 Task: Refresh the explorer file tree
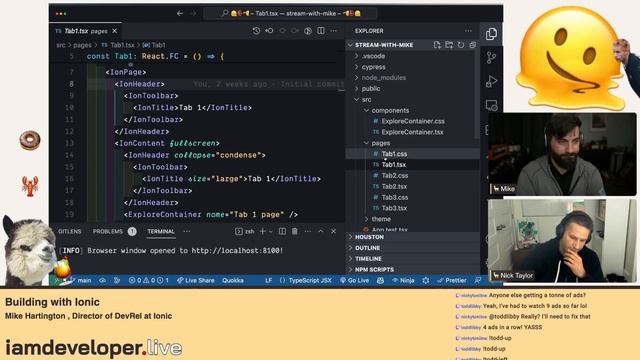coord(461,45)
